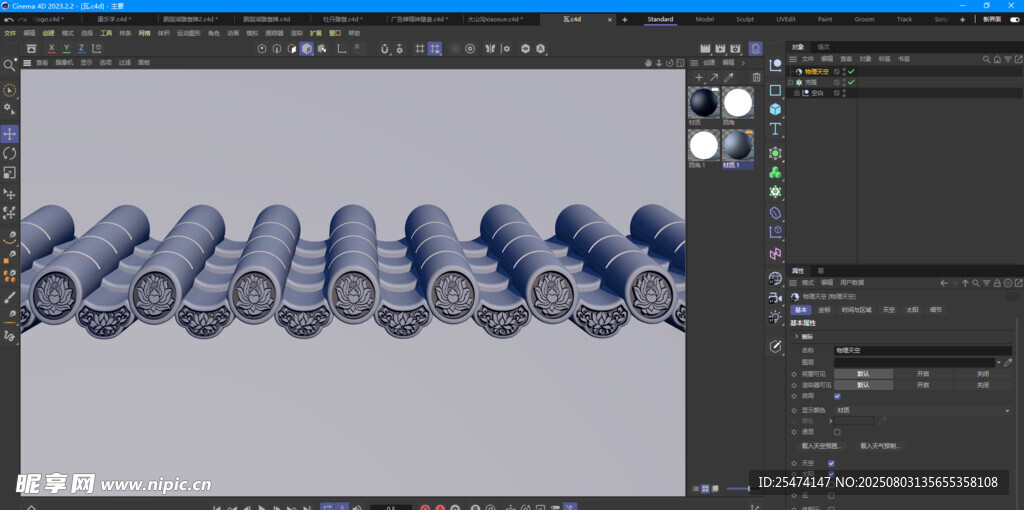Add a Cube primitive from the object palette
This screenshot has width=1024, height=510.
tap(775, 109)
